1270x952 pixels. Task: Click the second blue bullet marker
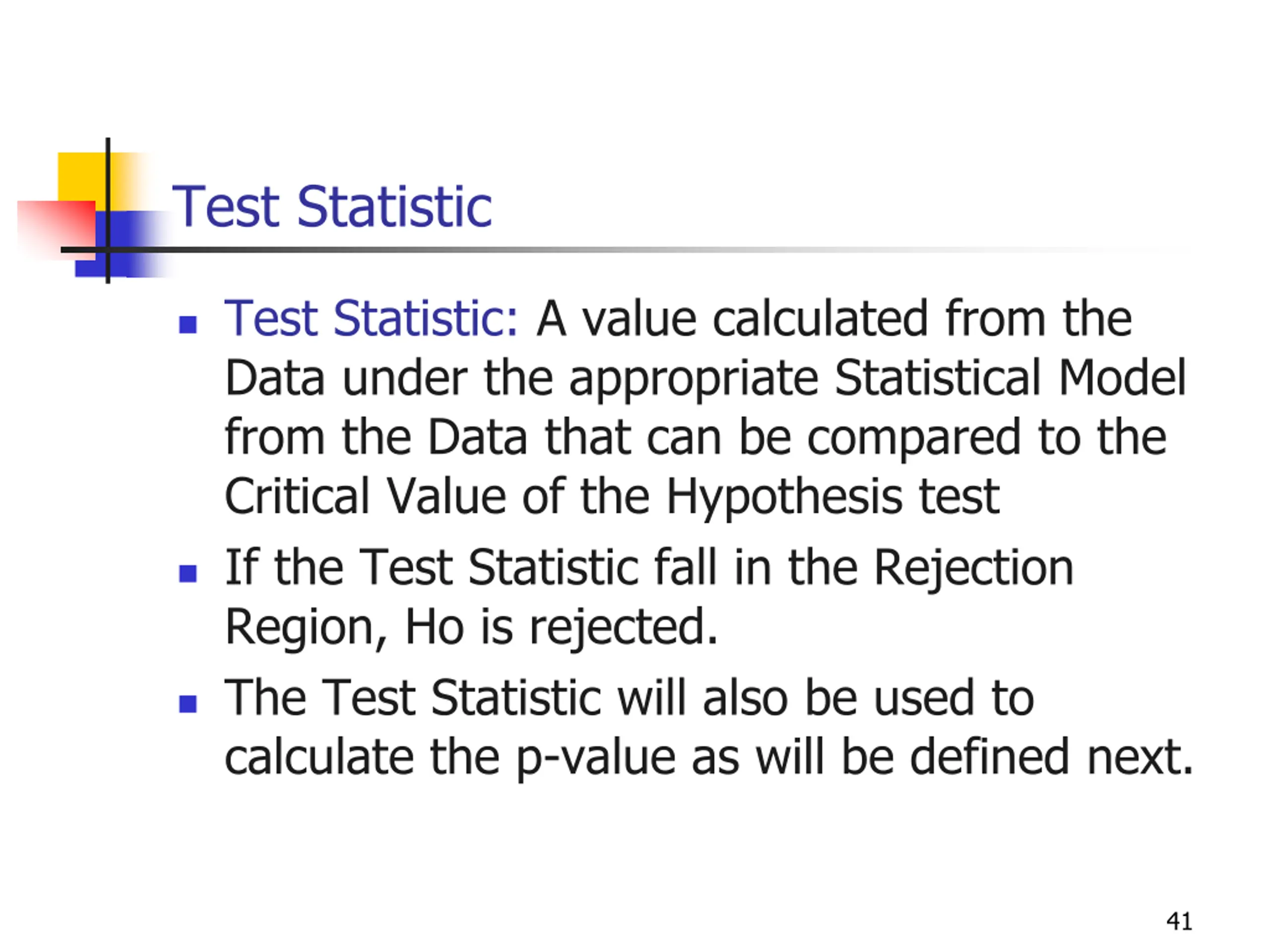[x=188, y=573]
